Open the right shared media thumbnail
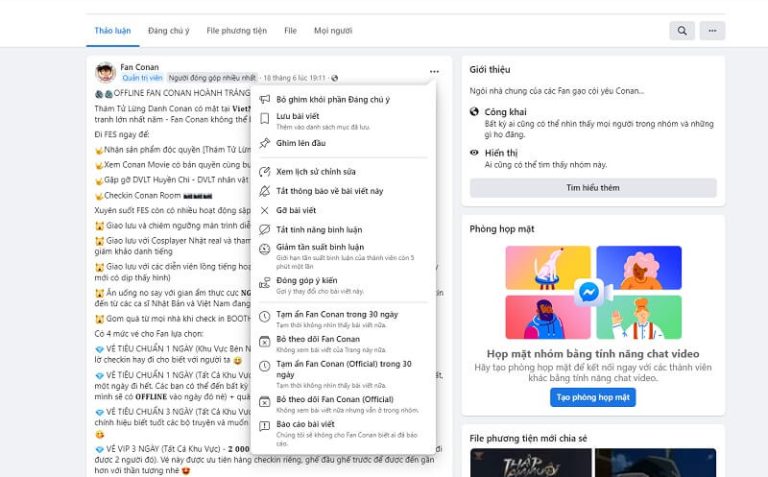Screen dimensions: 768x477 (655, 462)
